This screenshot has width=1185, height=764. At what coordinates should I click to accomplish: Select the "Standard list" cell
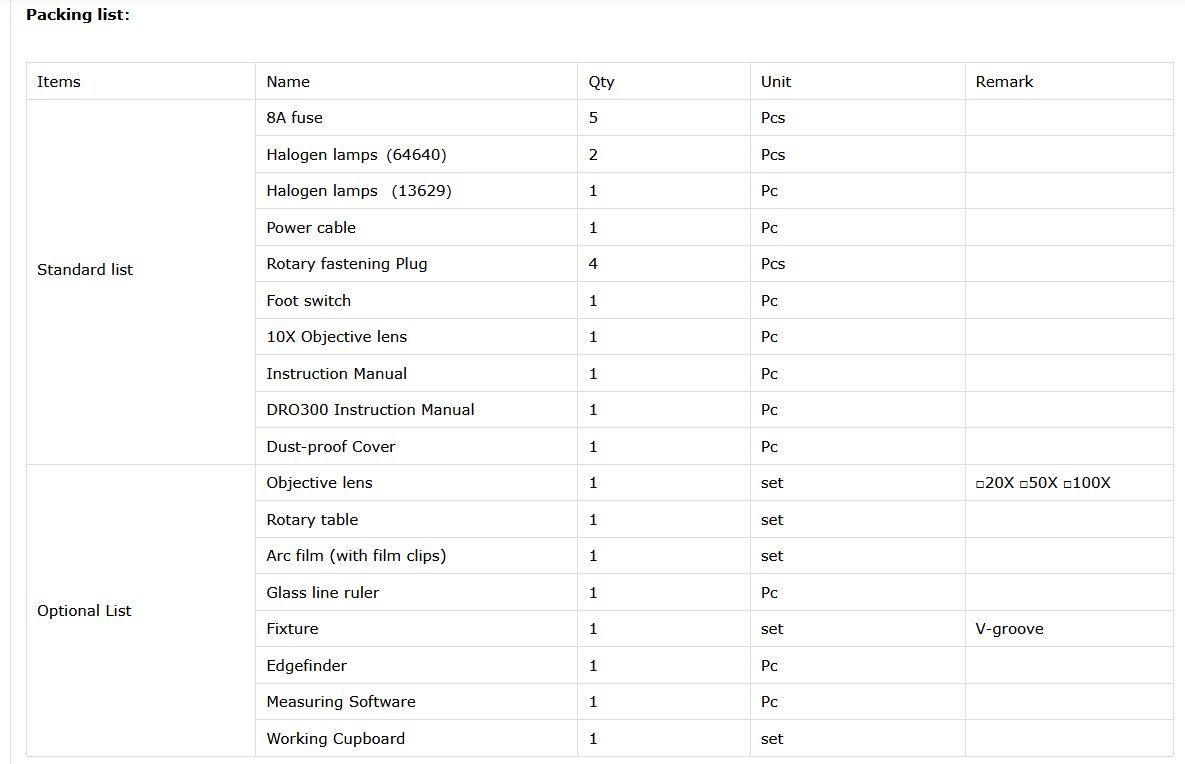85,270
